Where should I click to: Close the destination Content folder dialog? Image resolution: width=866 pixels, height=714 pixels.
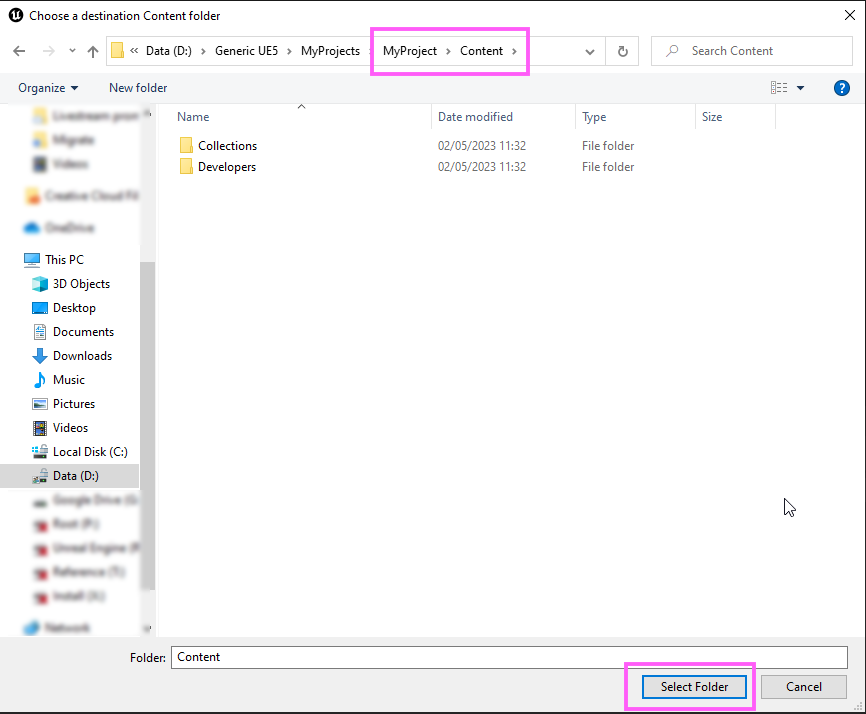click(850, 15)
